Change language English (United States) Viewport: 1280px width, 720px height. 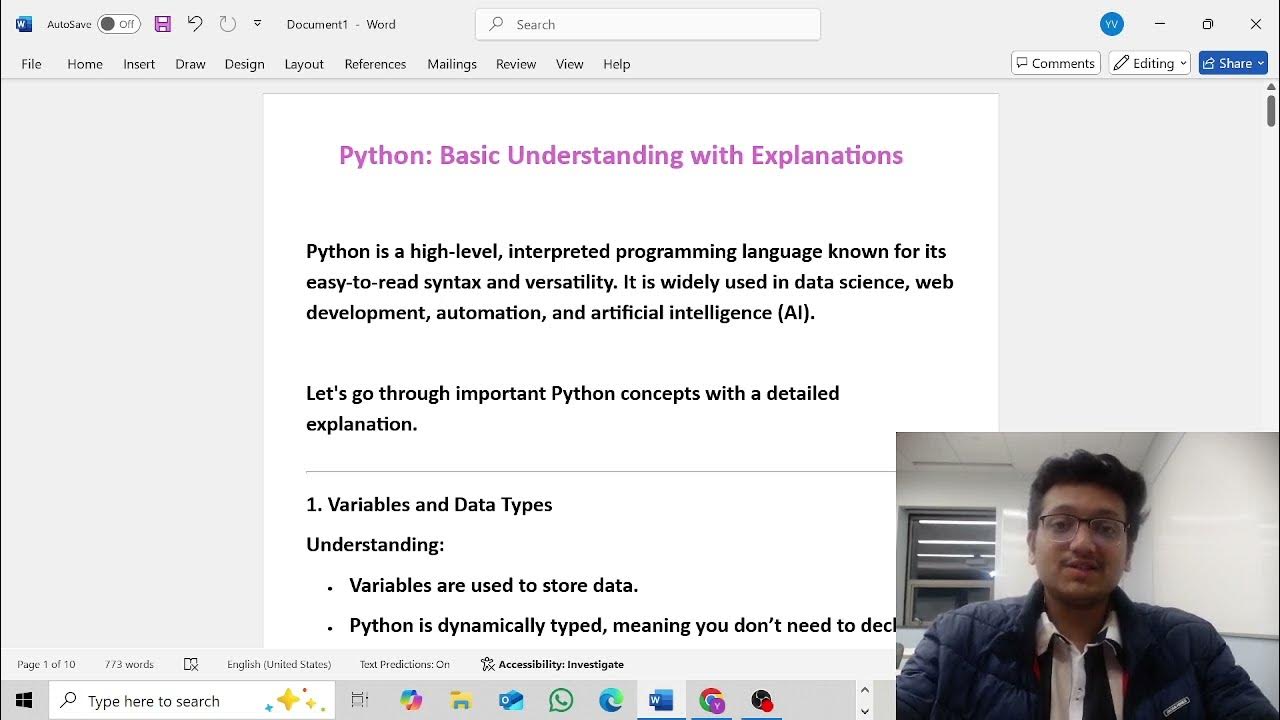point(279,664)
